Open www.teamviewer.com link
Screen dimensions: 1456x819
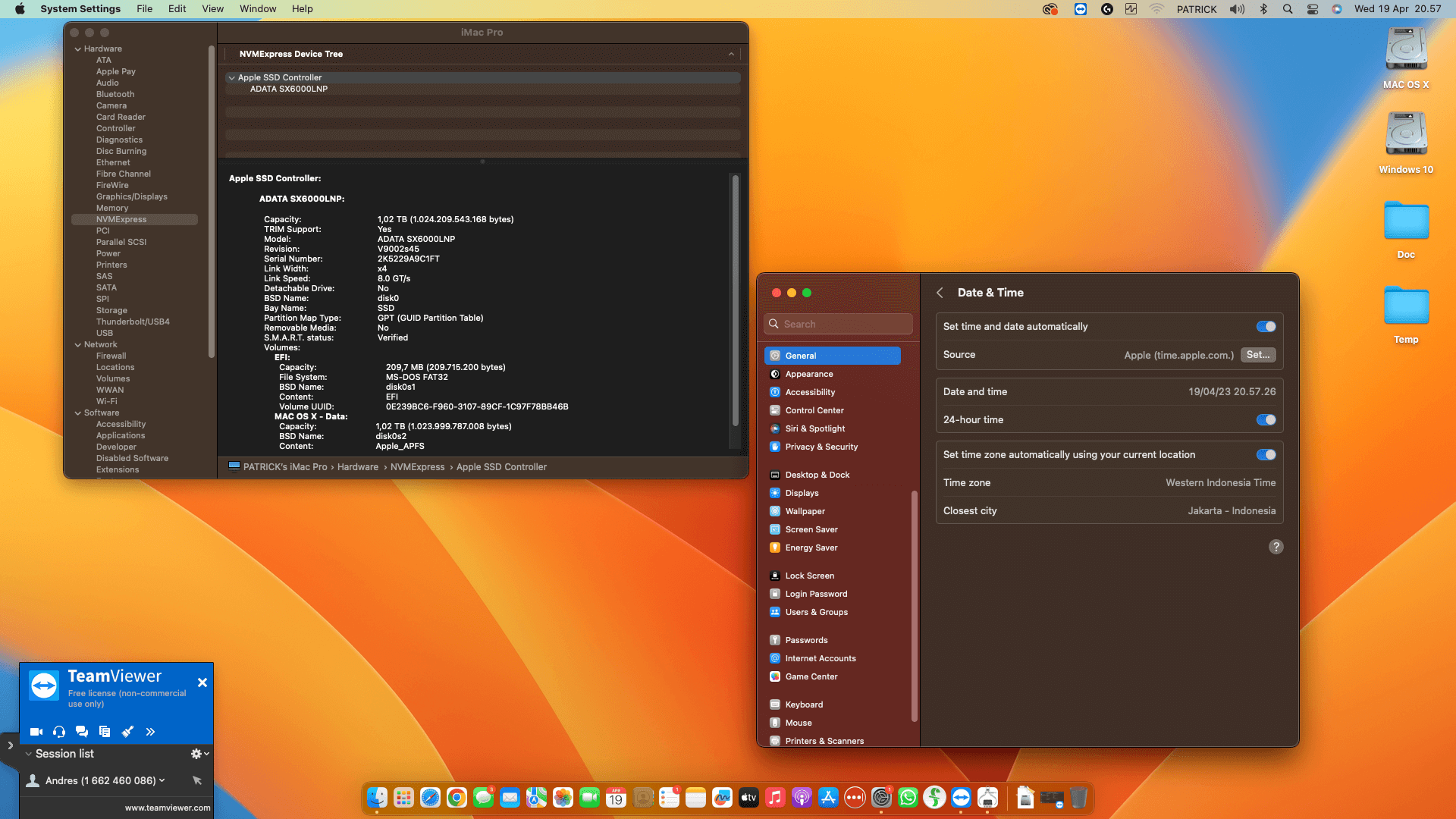(x=168, y=808)
